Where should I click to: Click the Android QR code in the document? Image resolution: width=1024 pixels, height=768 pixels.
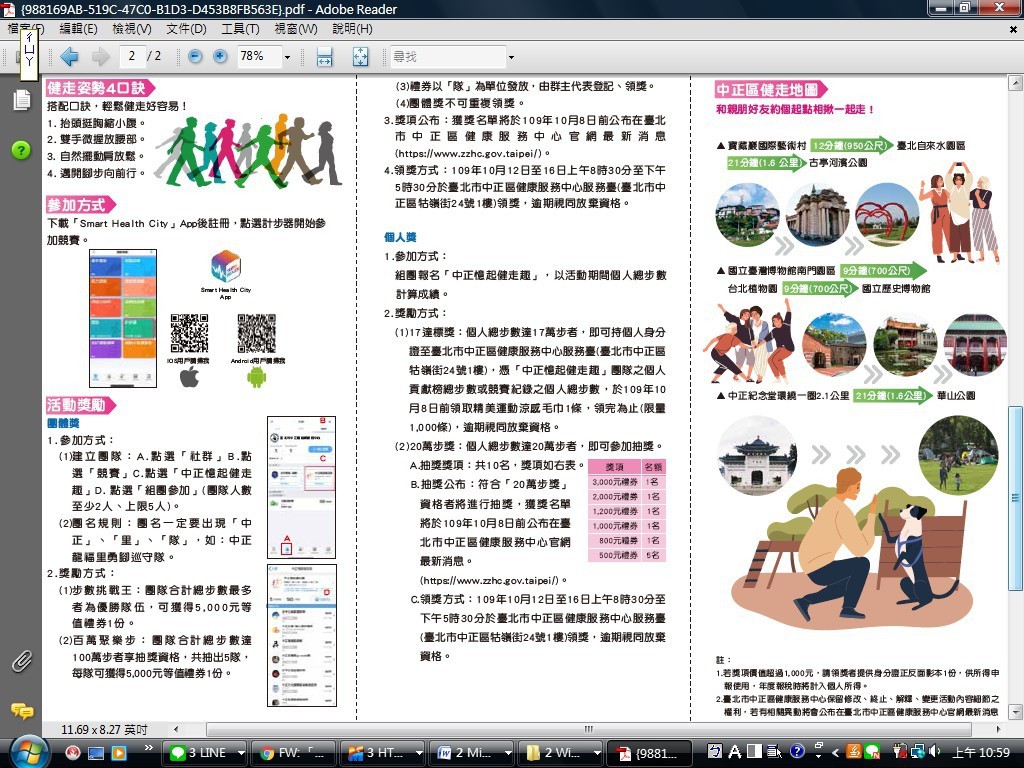257,333
